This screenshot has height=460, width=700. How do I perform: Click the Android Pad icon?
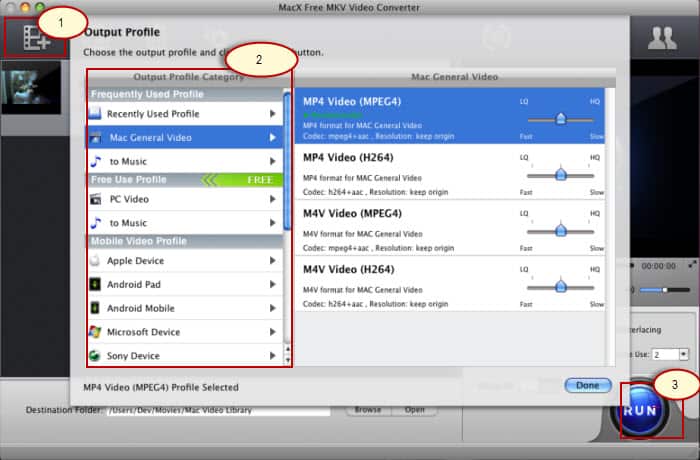[95, 284]
